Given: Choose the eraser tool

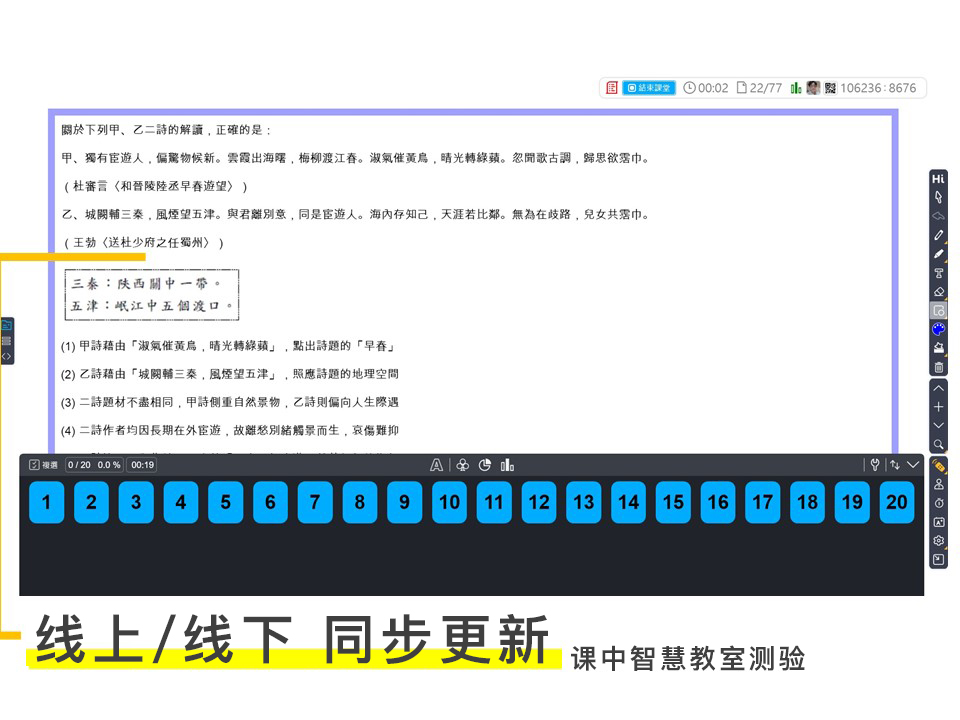Looking at the screenshot, I should coord(938,292).
